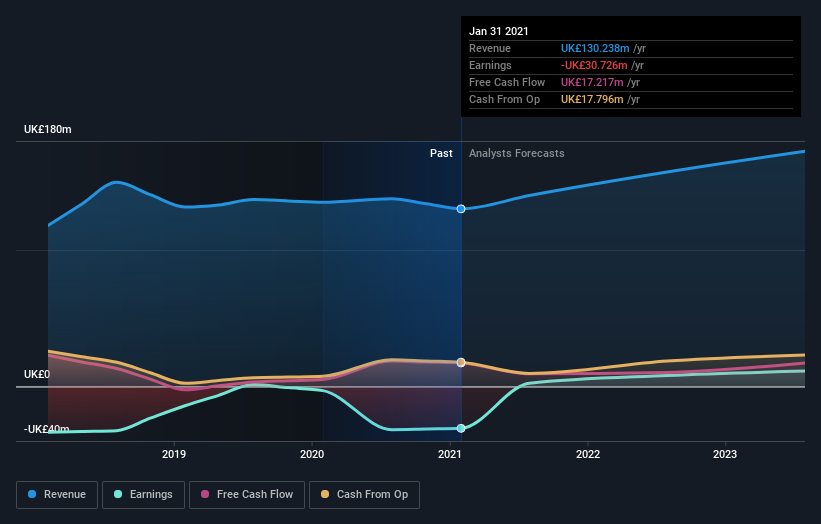The height and width of the screenshot is (524, 821).
Task: Click the UK£0 y-axis label
Action: click(x=37, y=374)
